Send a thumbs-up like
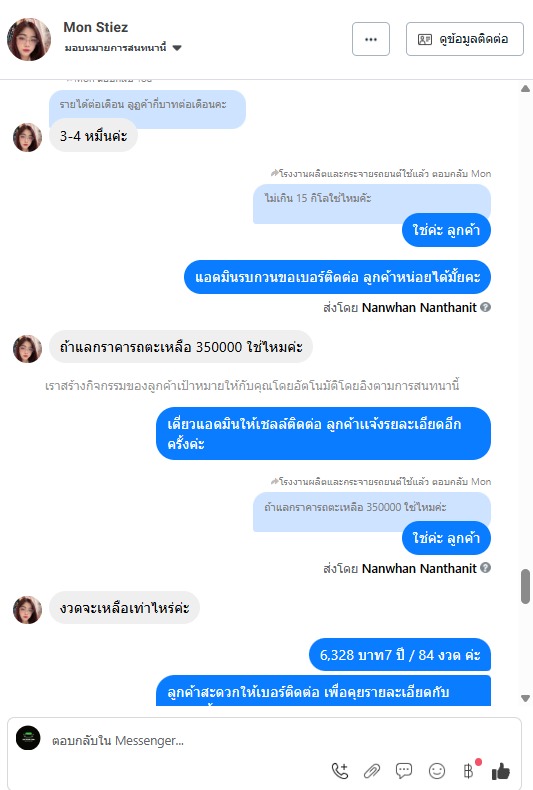This screenshot has width=533, height=790. pos(501,770)
